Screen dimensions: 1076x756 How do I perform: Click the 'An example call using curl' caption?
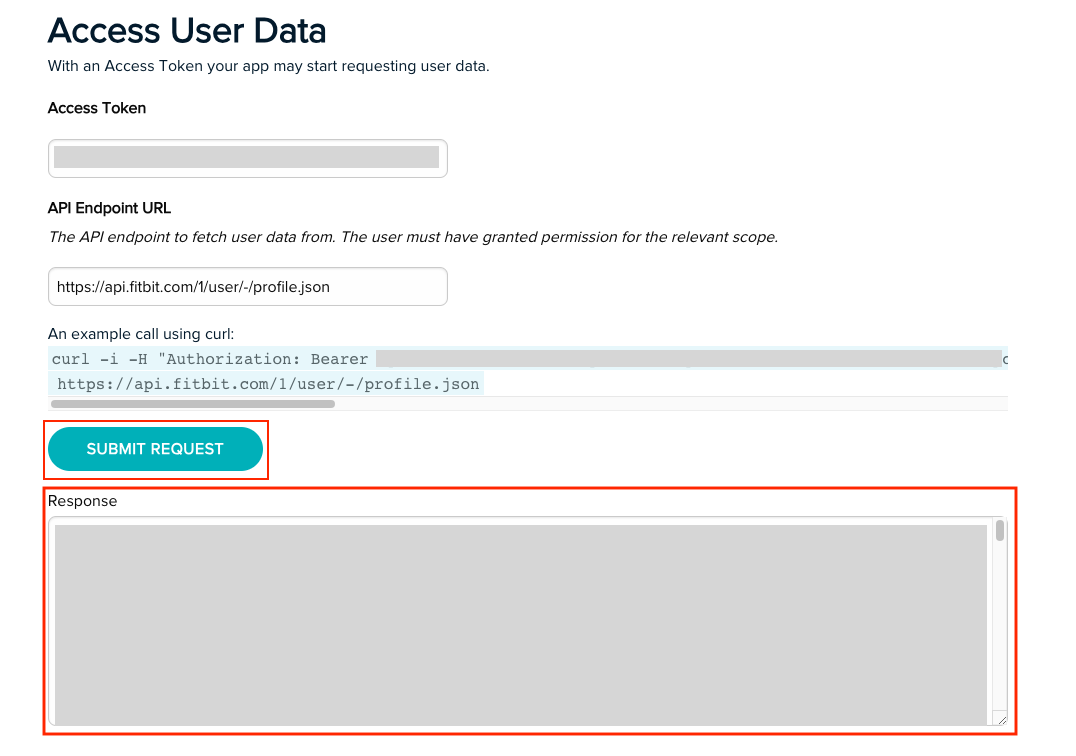click(x=140, y=333)
